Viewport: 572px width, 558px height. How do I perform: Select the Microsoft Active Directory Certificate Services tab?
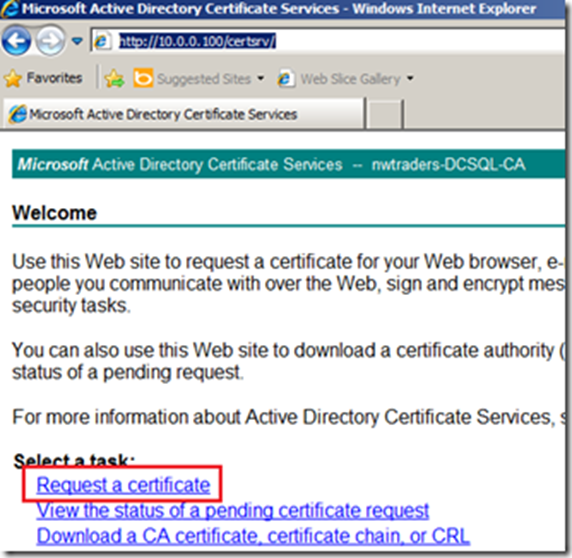click(x=184, y=115)
